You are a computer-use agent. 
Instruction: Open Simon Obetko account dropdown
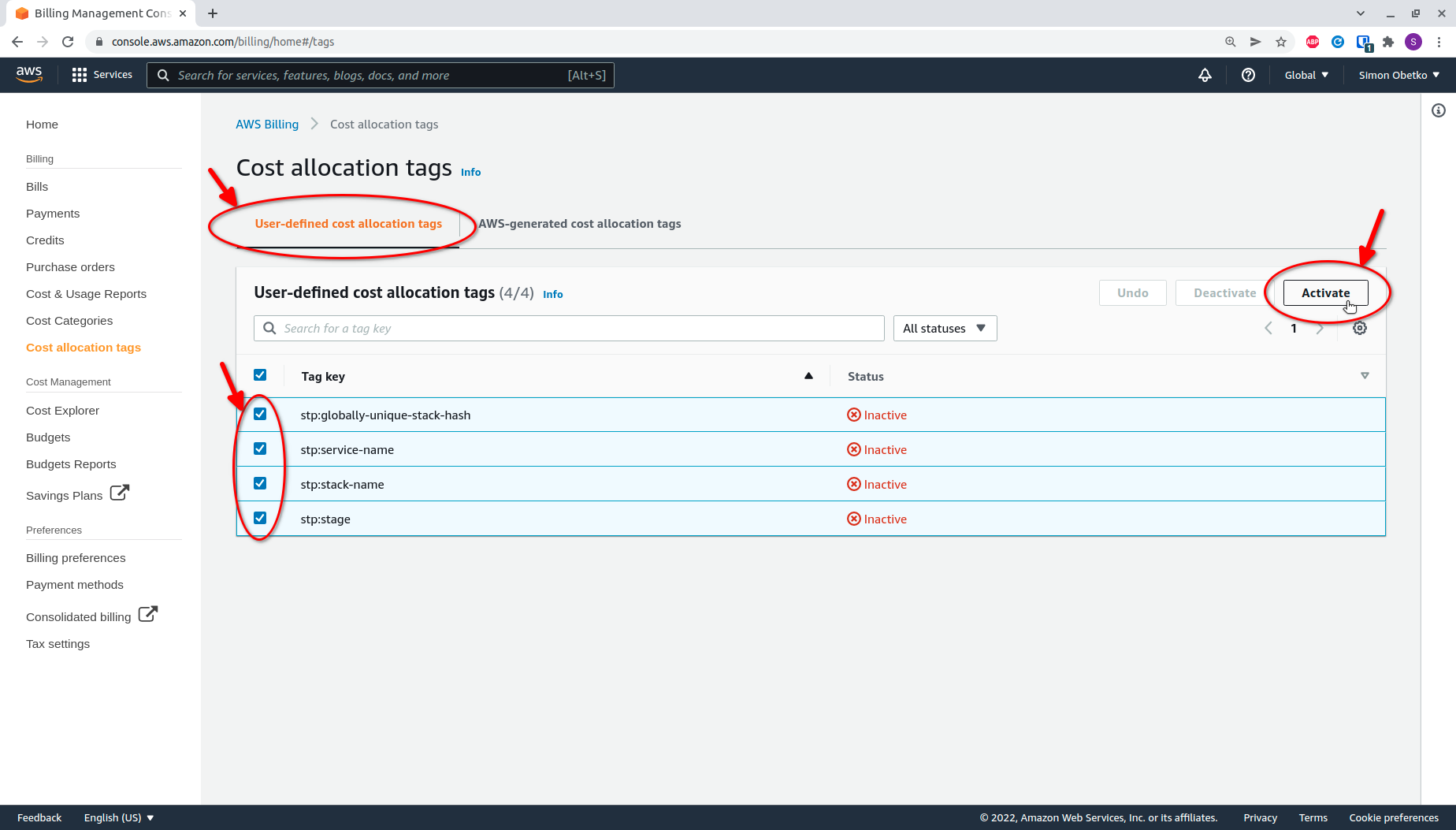coord(1399,75)
